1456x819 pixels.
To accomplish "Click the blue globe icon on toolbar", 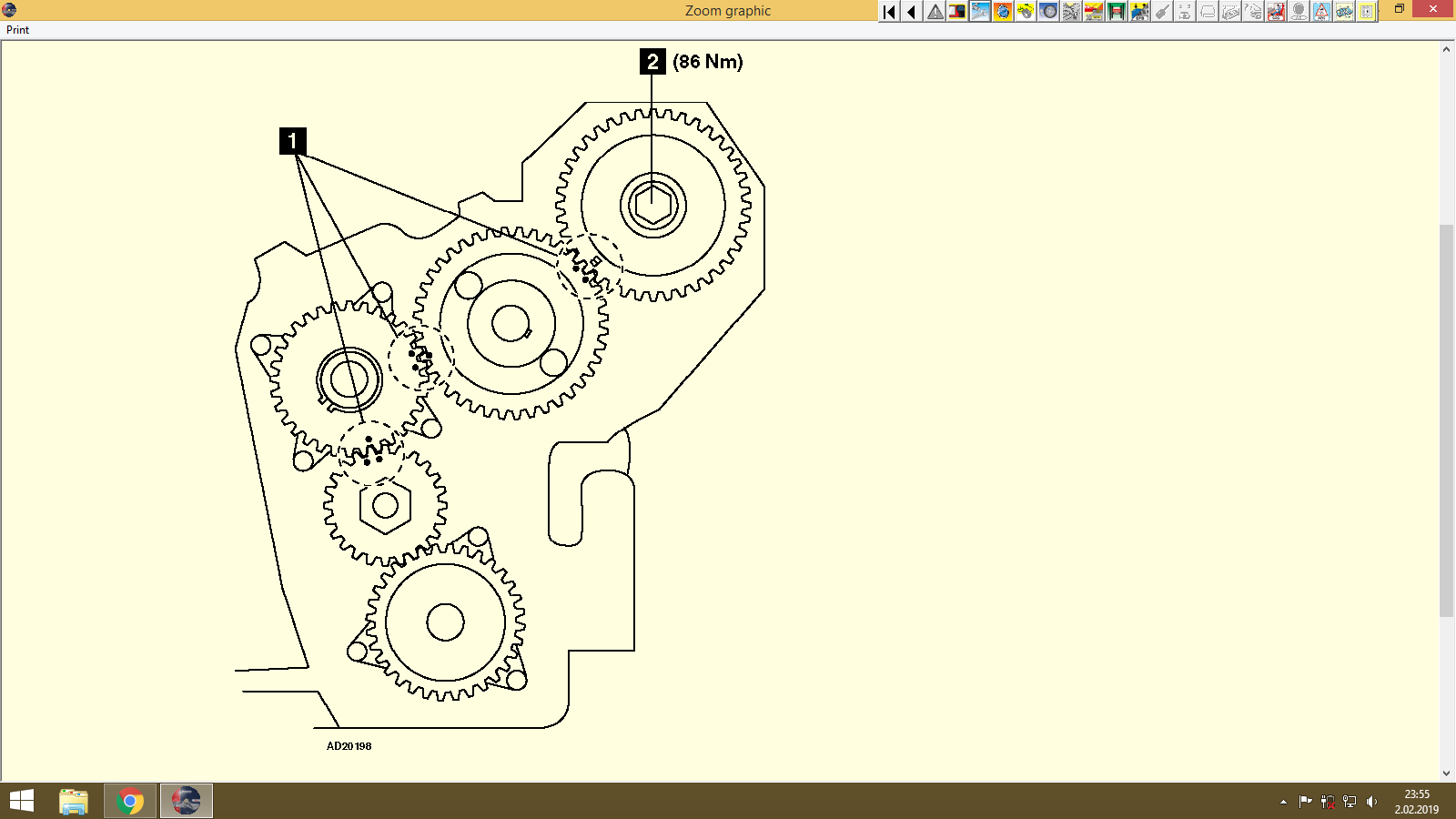I will (x=1003, y=12).
